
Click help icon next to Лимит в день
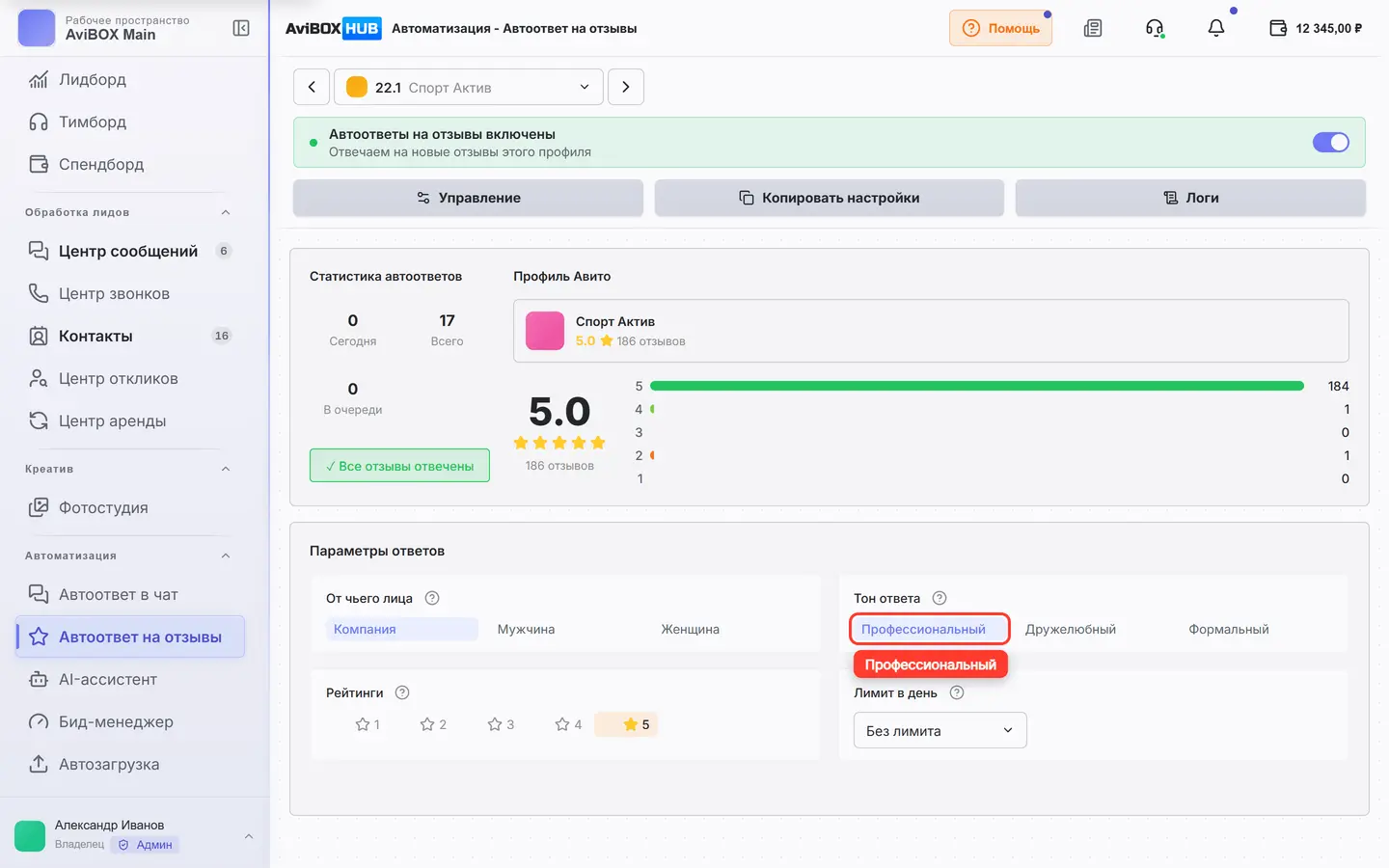tap(957, 692)
